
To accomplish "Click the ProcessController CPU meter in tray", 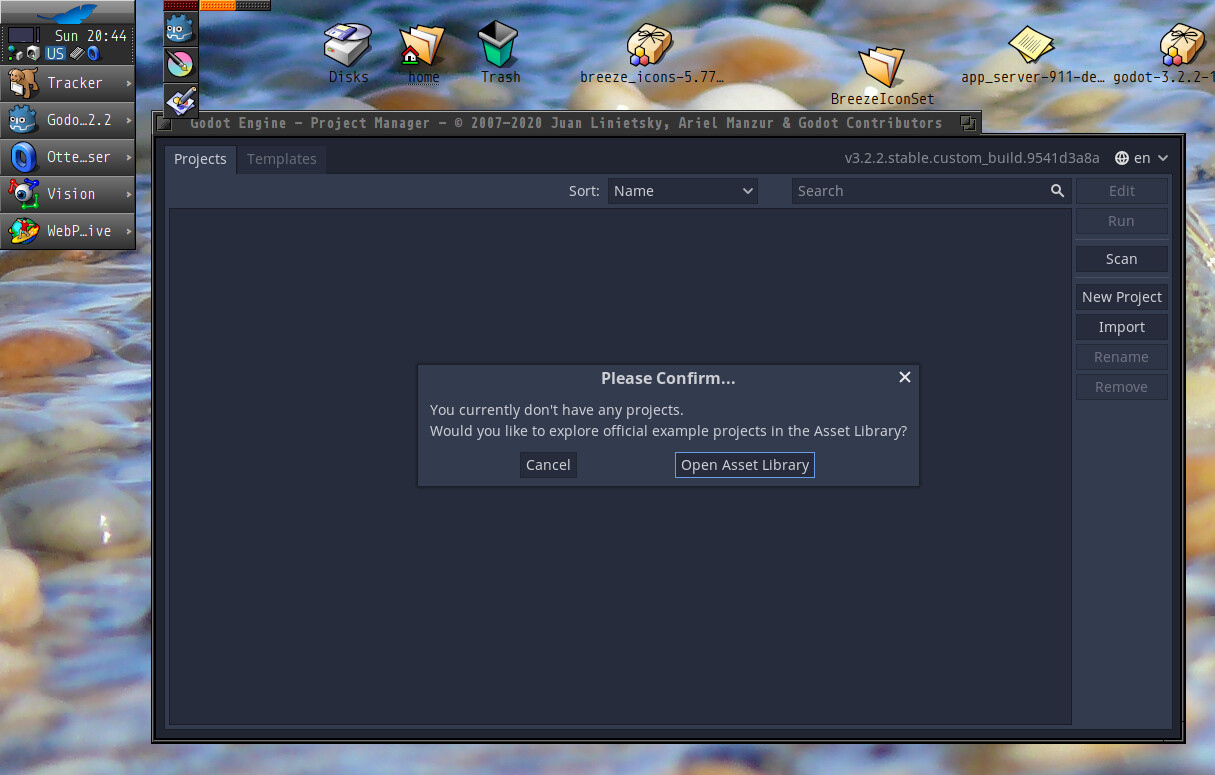I will tap(24, 35).
